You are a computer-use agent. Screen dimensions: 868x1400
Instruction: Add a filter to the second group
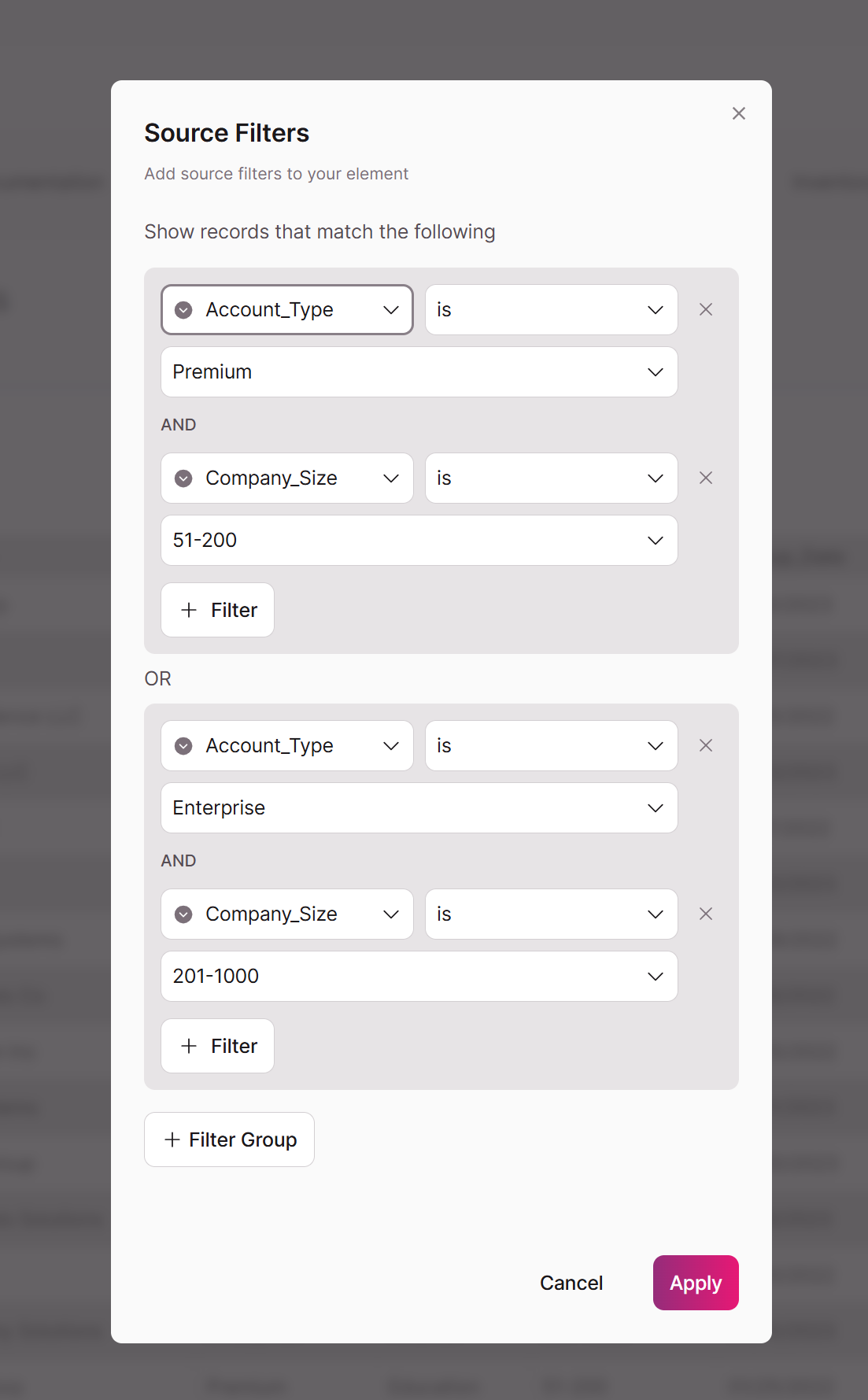218,1046
